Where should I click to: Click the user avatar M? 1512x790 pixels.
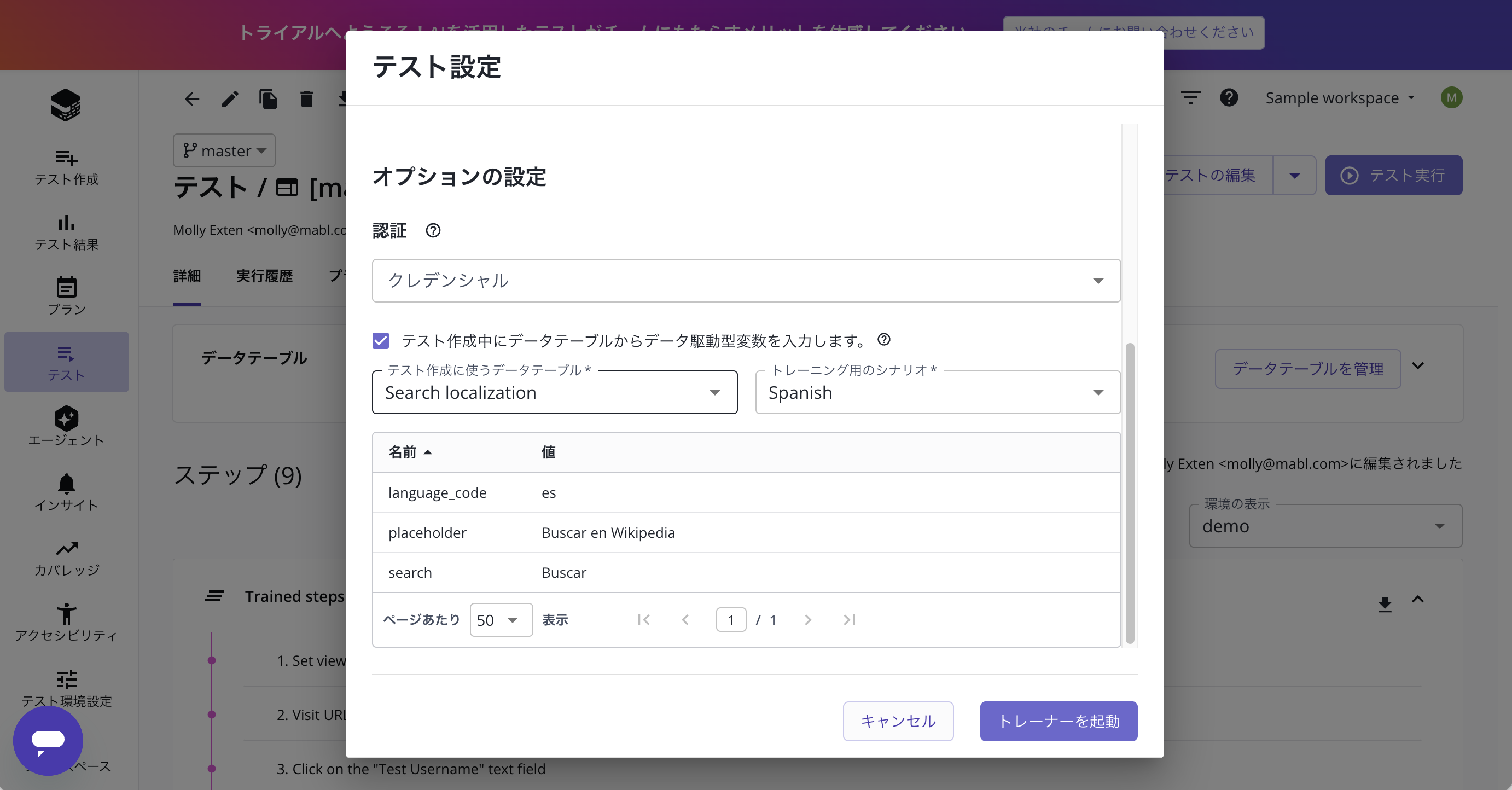click(1451, 97)
